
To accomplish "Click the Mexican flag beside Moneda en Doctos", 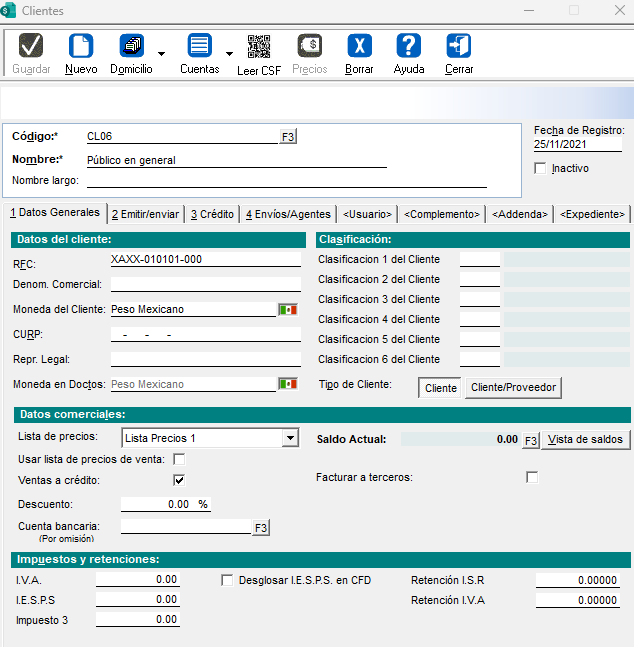I will click(x=288, y=384).
